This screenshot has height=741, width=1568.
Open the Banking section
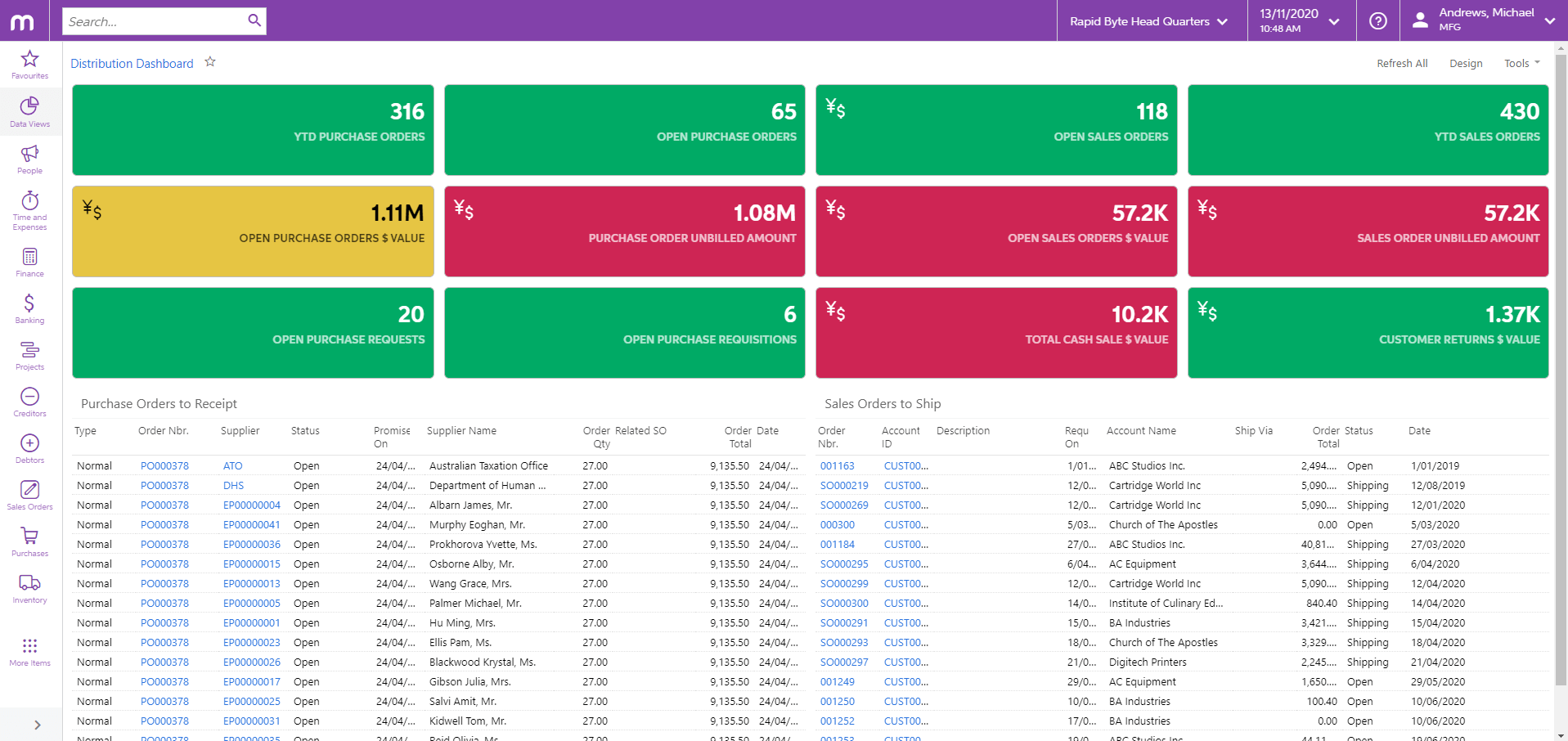(29, 308)
